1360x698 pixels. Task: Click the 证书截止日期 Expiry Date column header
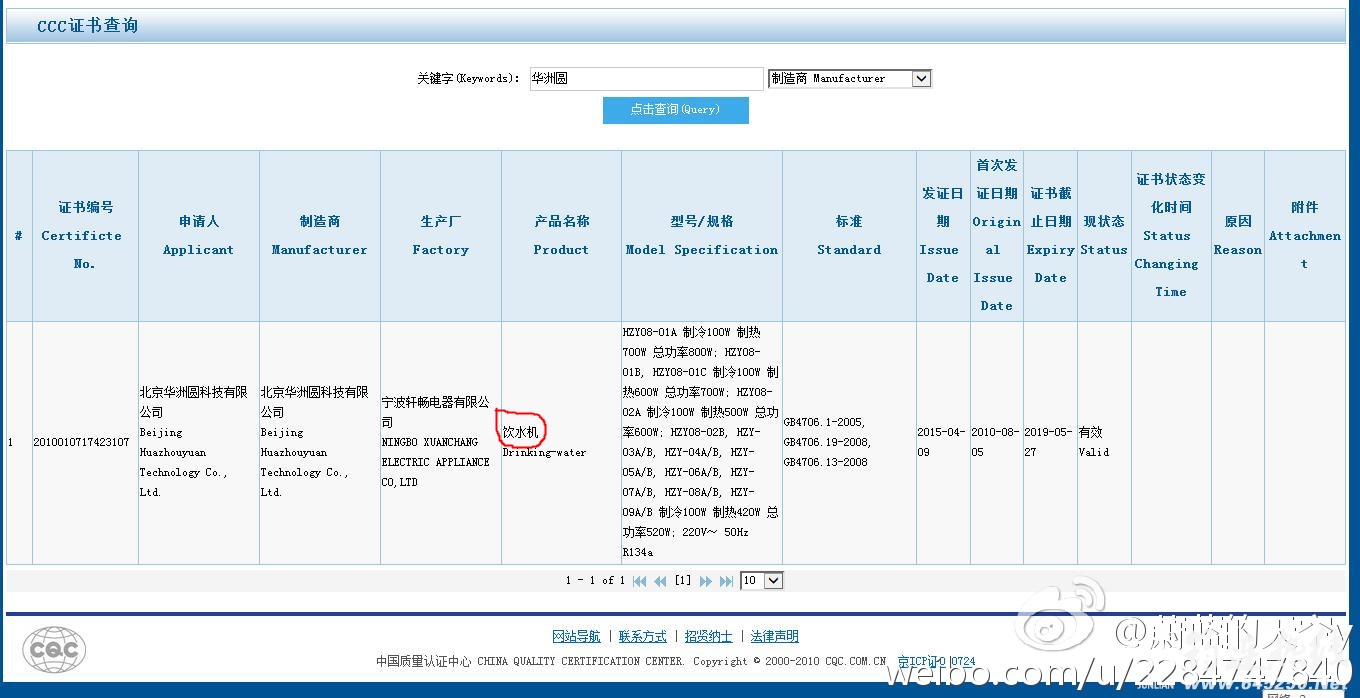click(1050, 236)
